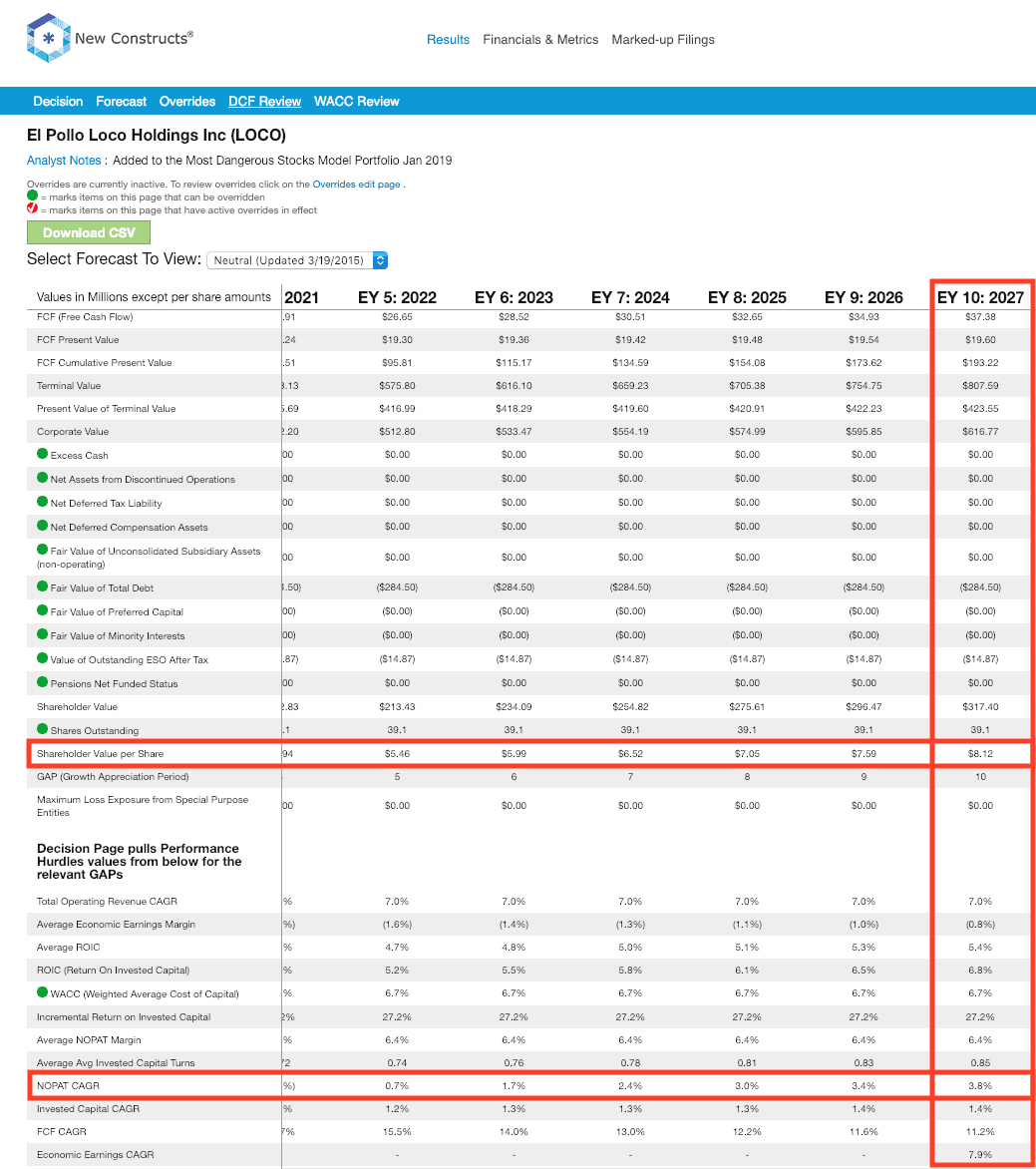Open the Analyst Notes link

click(64, 161)
